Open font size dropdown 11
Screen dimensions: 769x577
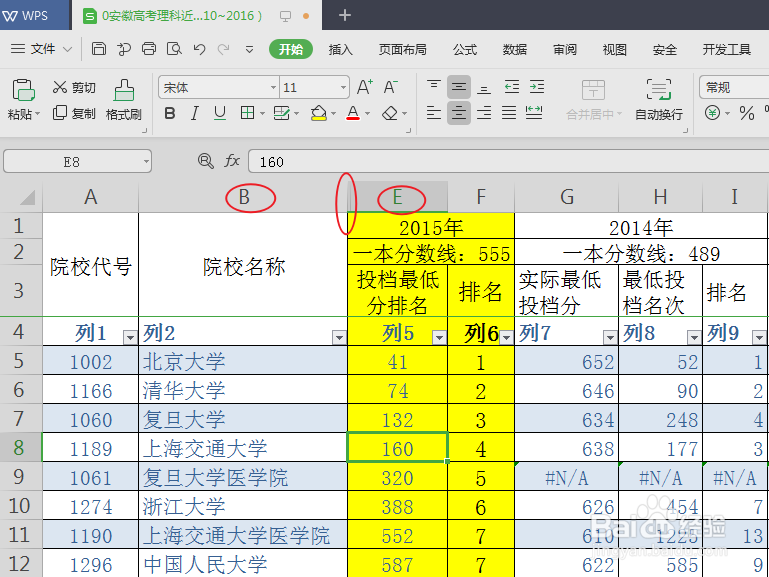tap(343, 88)
